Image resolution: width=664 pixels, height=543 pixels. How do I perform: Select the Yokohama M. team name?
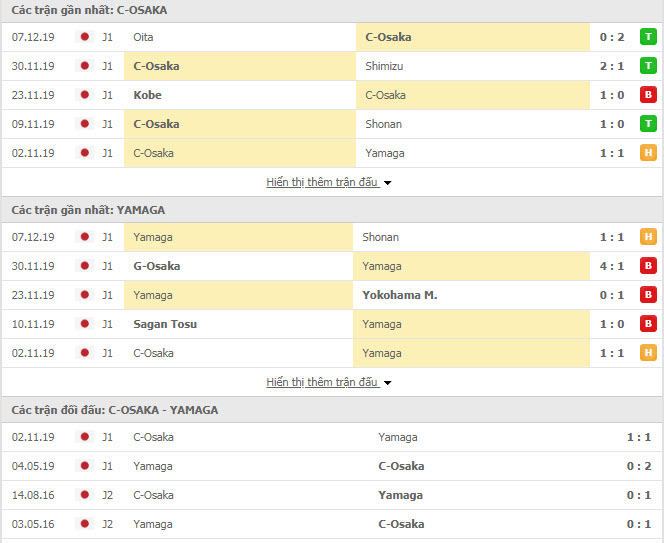(x=399, y=295)
